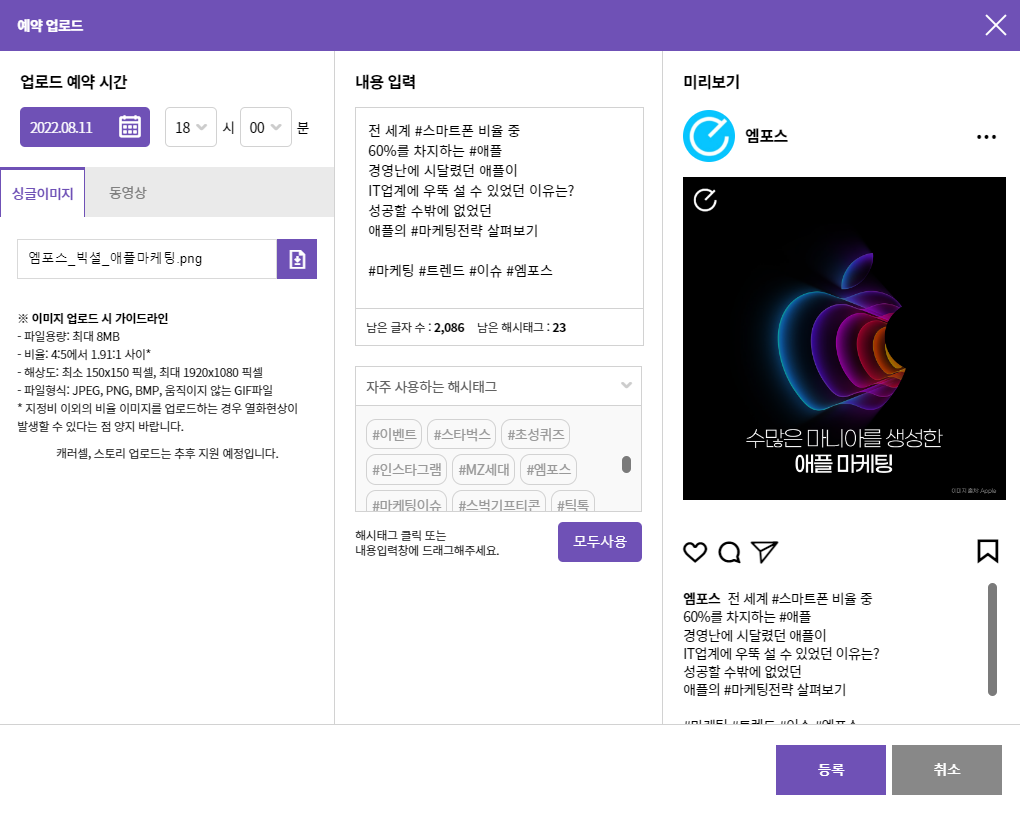This screenshot has height=815, width=1020.
Task: Click the 남은 글자 수 : 2,086 counter
Action: pos(415,327)
